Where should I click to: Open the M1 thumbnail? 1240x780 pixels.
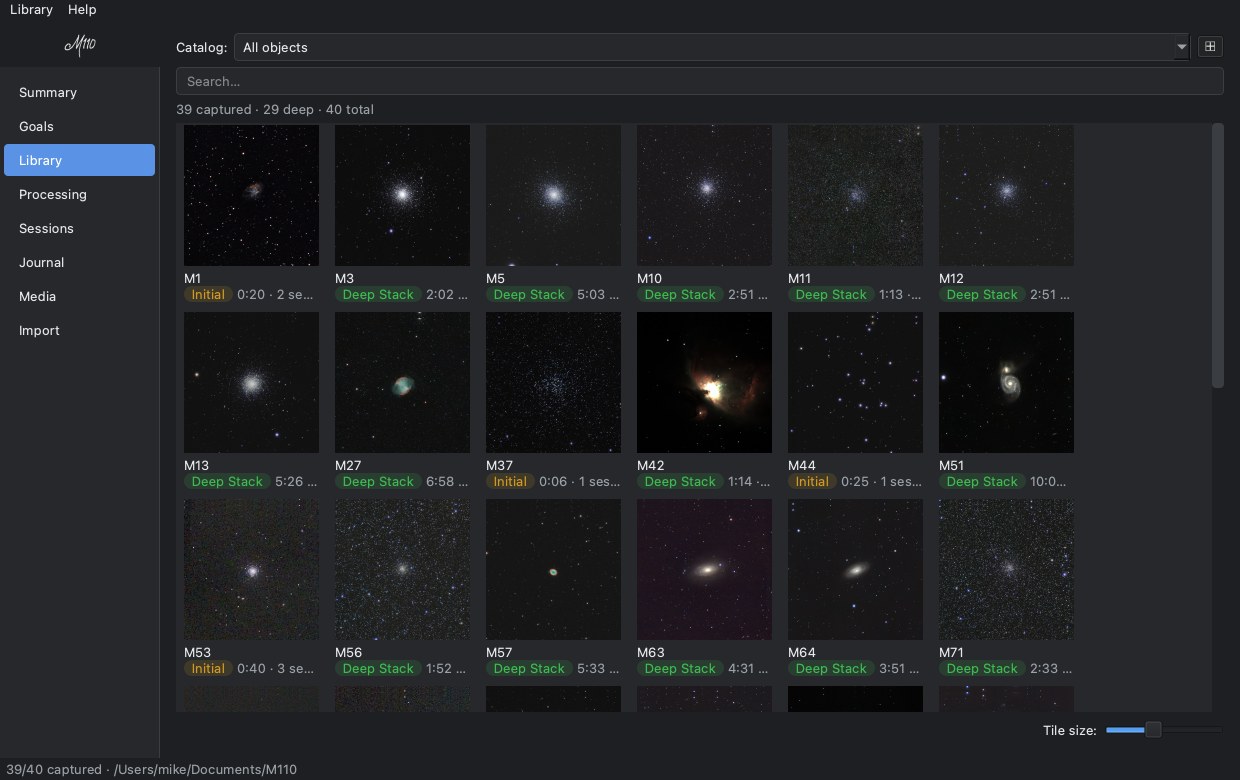point(251,195)
